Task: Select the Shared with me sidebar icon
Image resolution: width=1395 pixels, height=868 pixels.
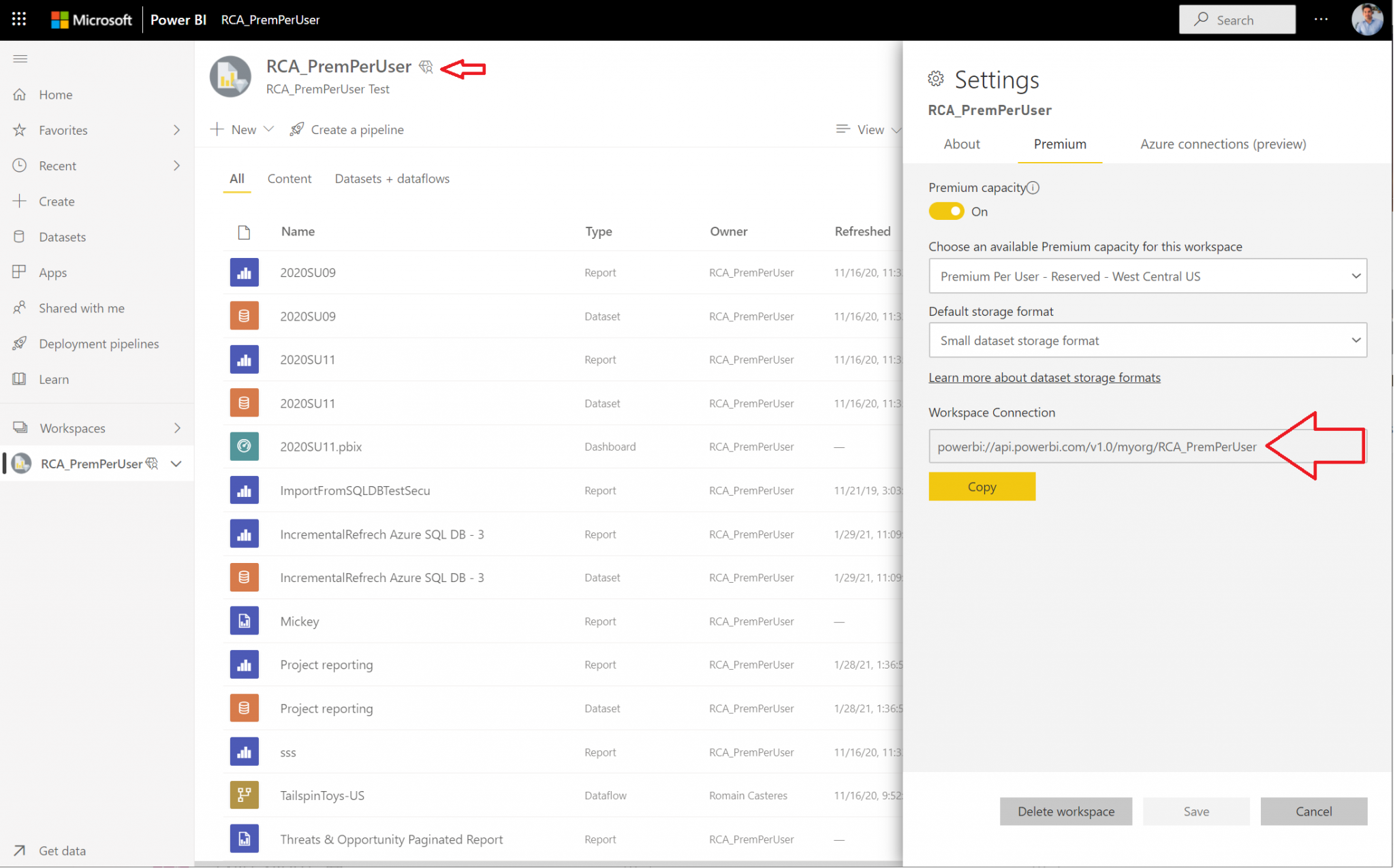Action: click(20, 308)
